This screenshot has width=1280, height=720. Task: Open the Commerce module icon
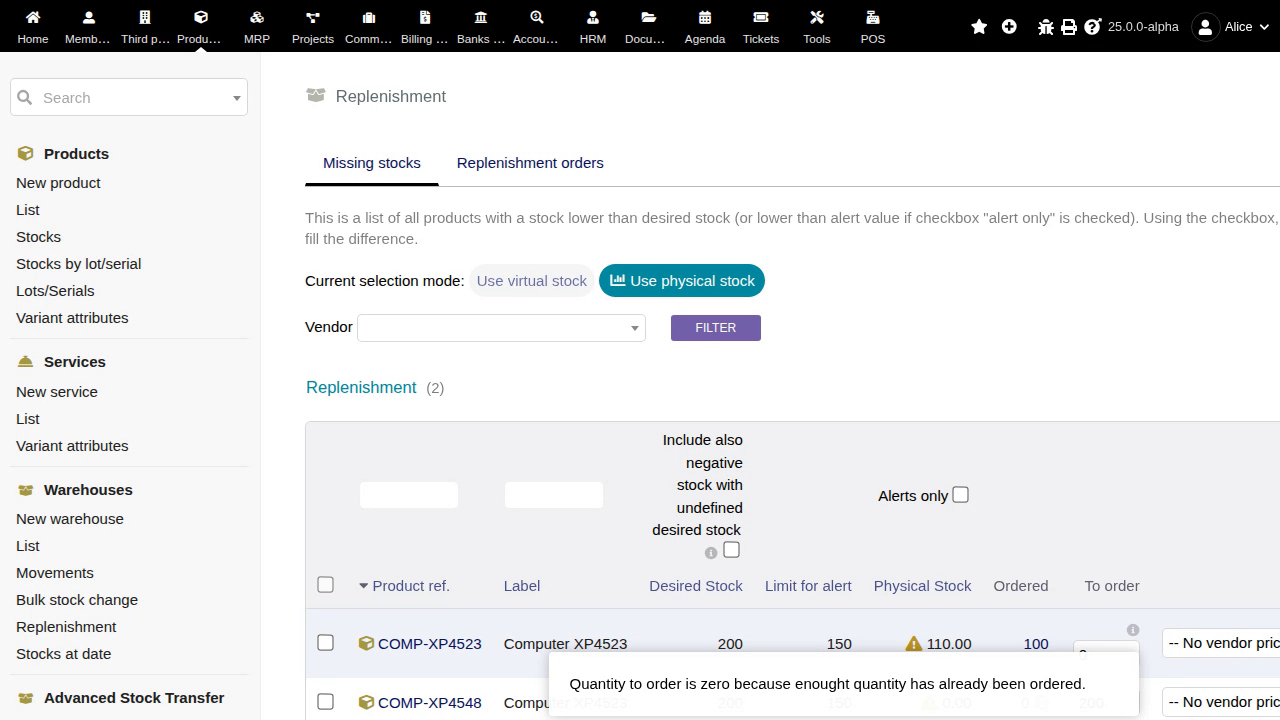pyautogui.click(x=369, y=17)
